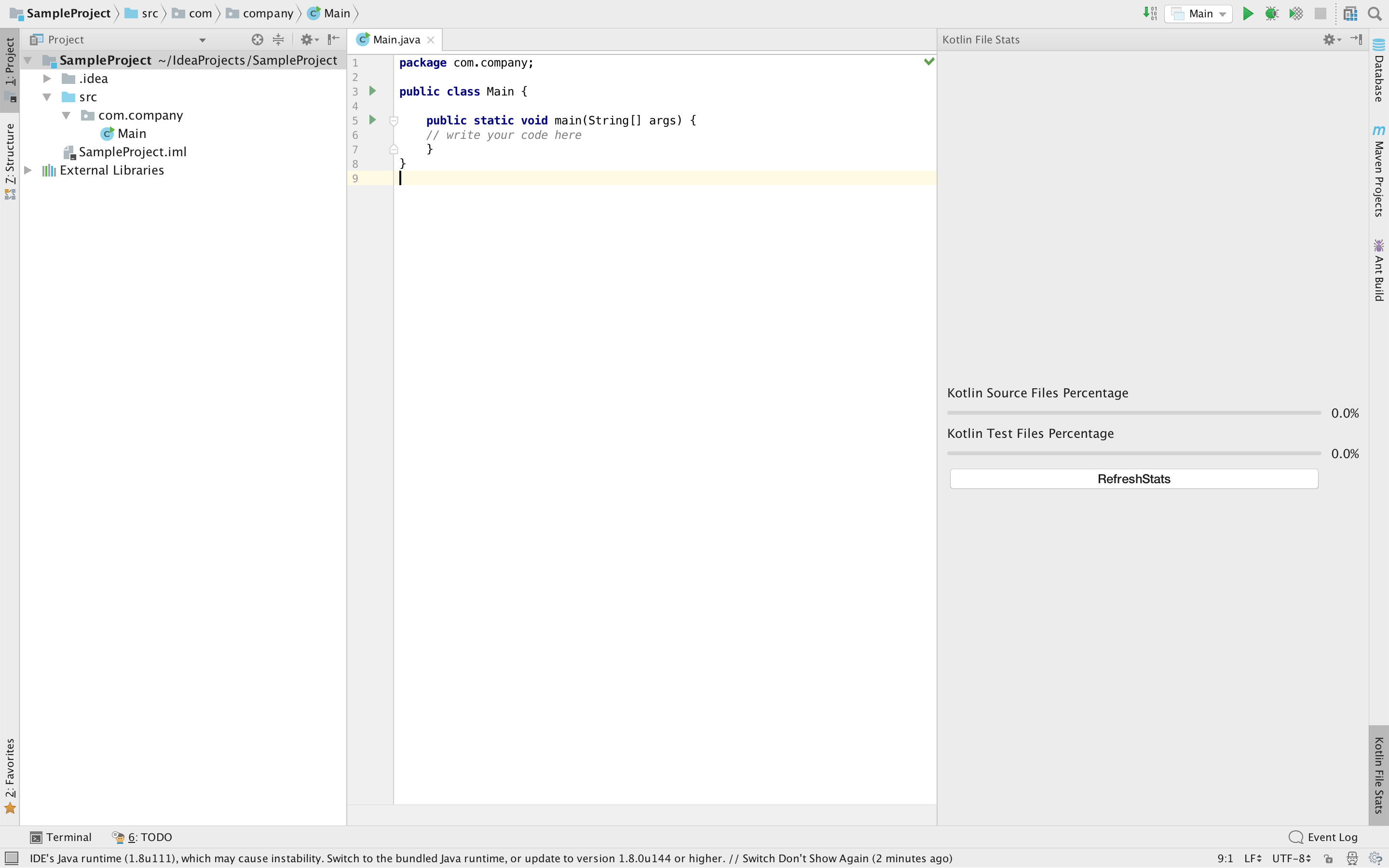Start debugging with the bug icon

point(1271,14)
